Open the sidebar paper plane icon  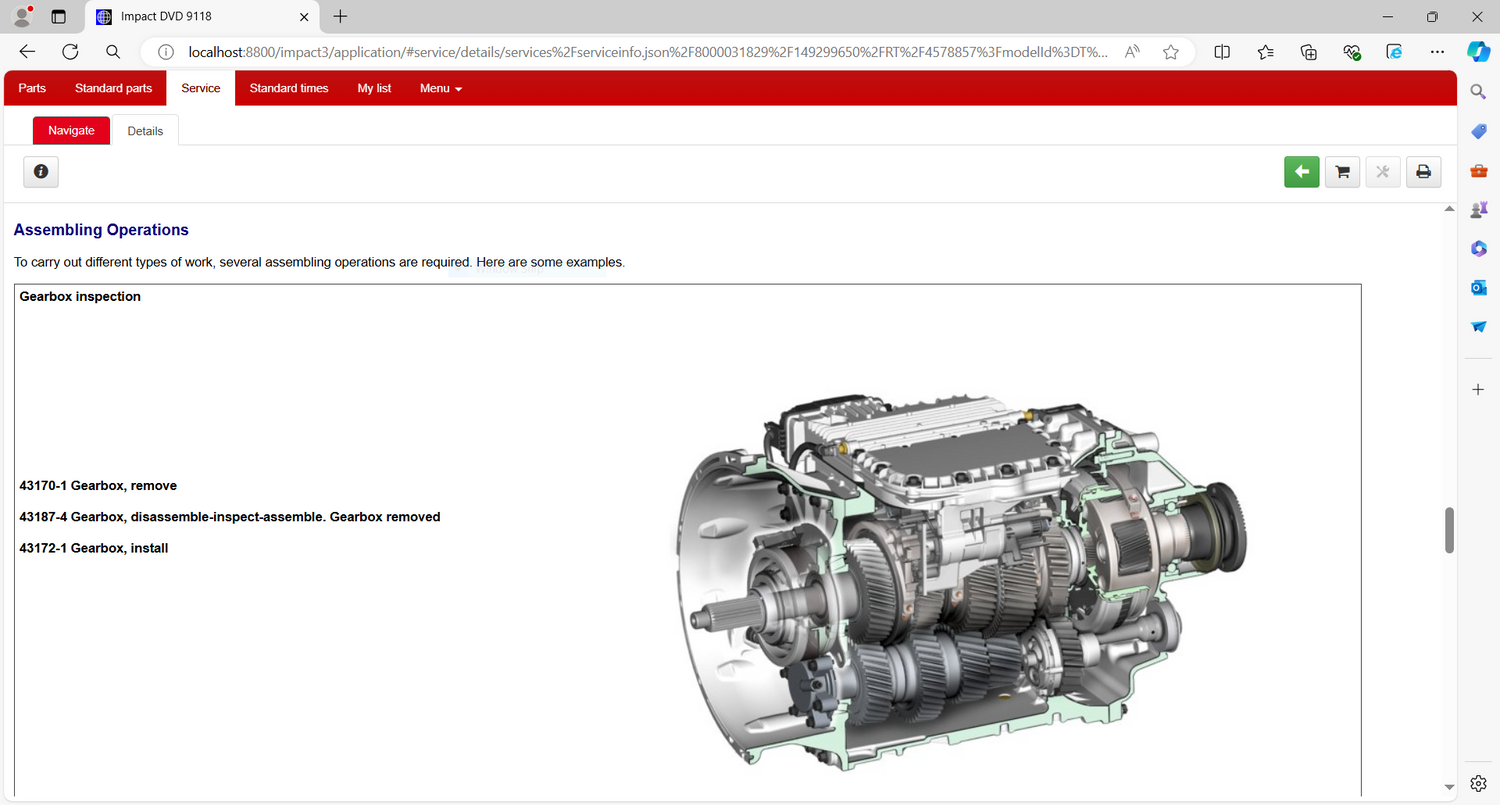pos(1479,327)
